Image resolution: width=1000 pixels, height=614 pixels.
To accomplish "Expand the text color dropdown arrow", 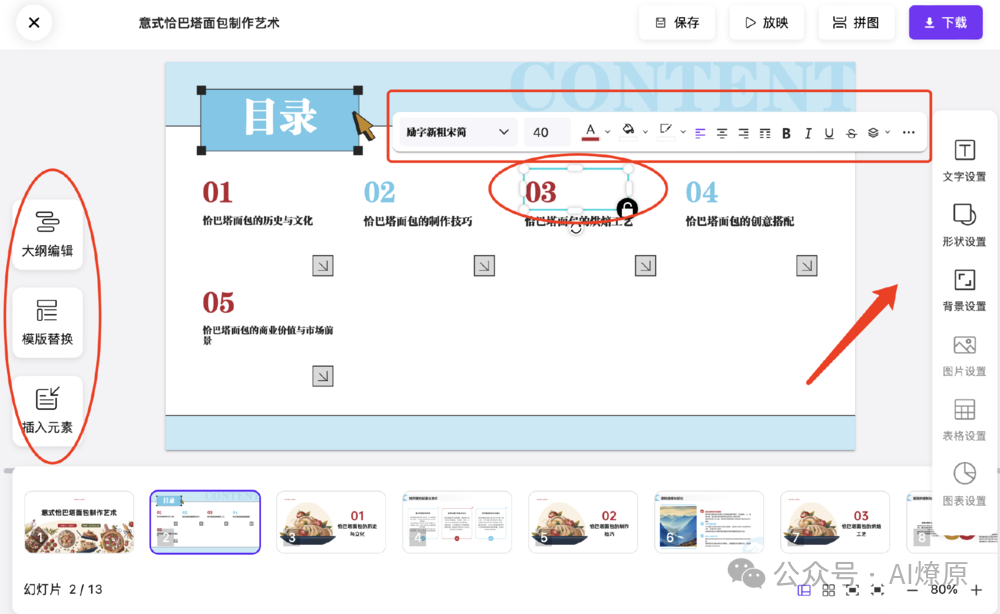I will 606,132.
